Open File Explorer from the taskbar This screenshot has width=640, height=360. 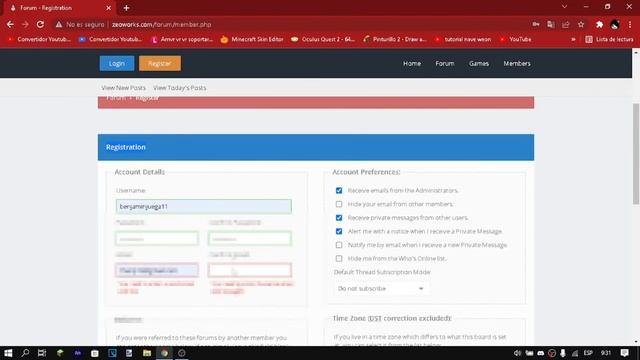click(x=147, y=353)
